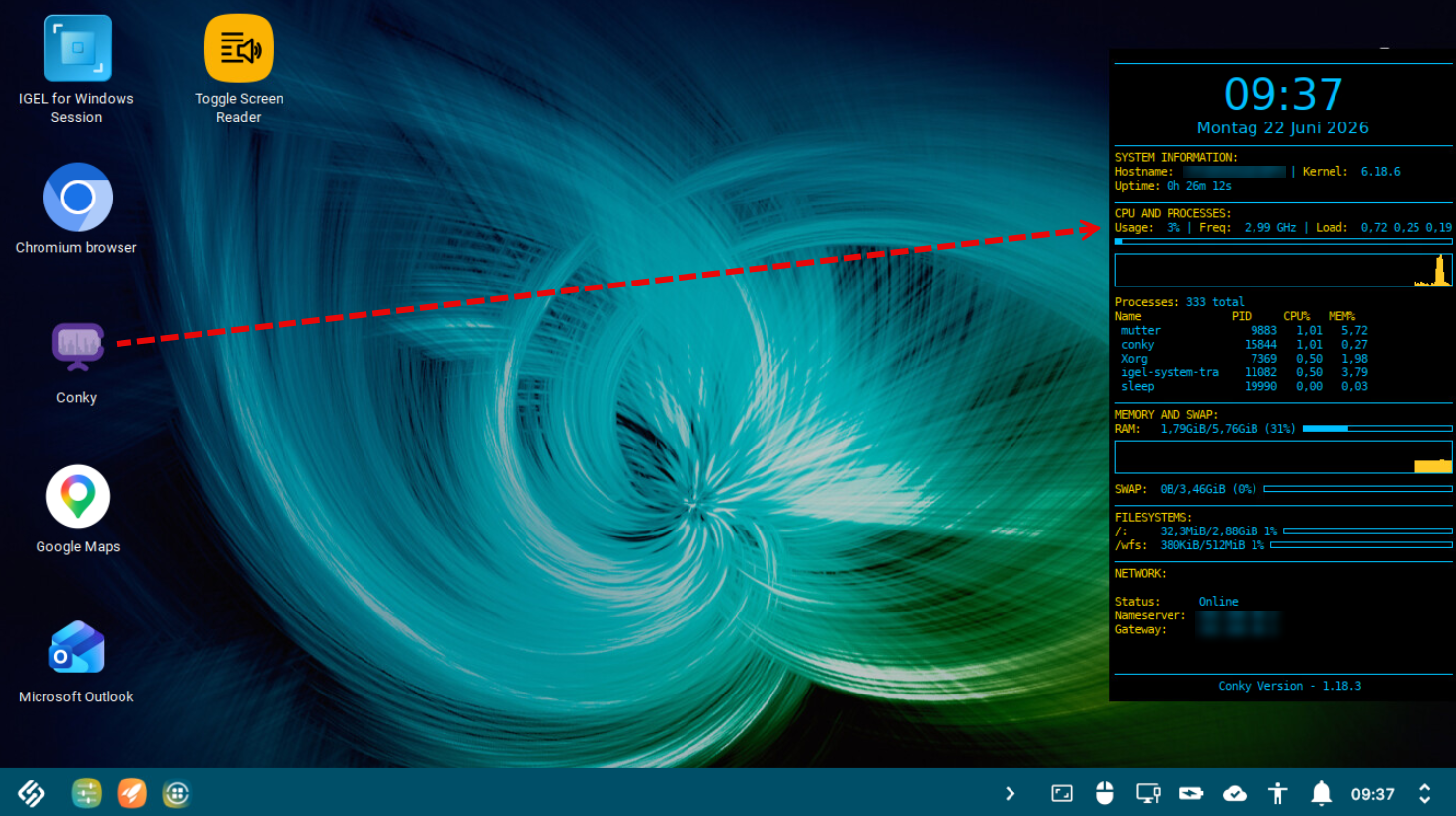Screen dimensions: 1456x816
Task: Select the mutter process row
Action: (1245, 331)
